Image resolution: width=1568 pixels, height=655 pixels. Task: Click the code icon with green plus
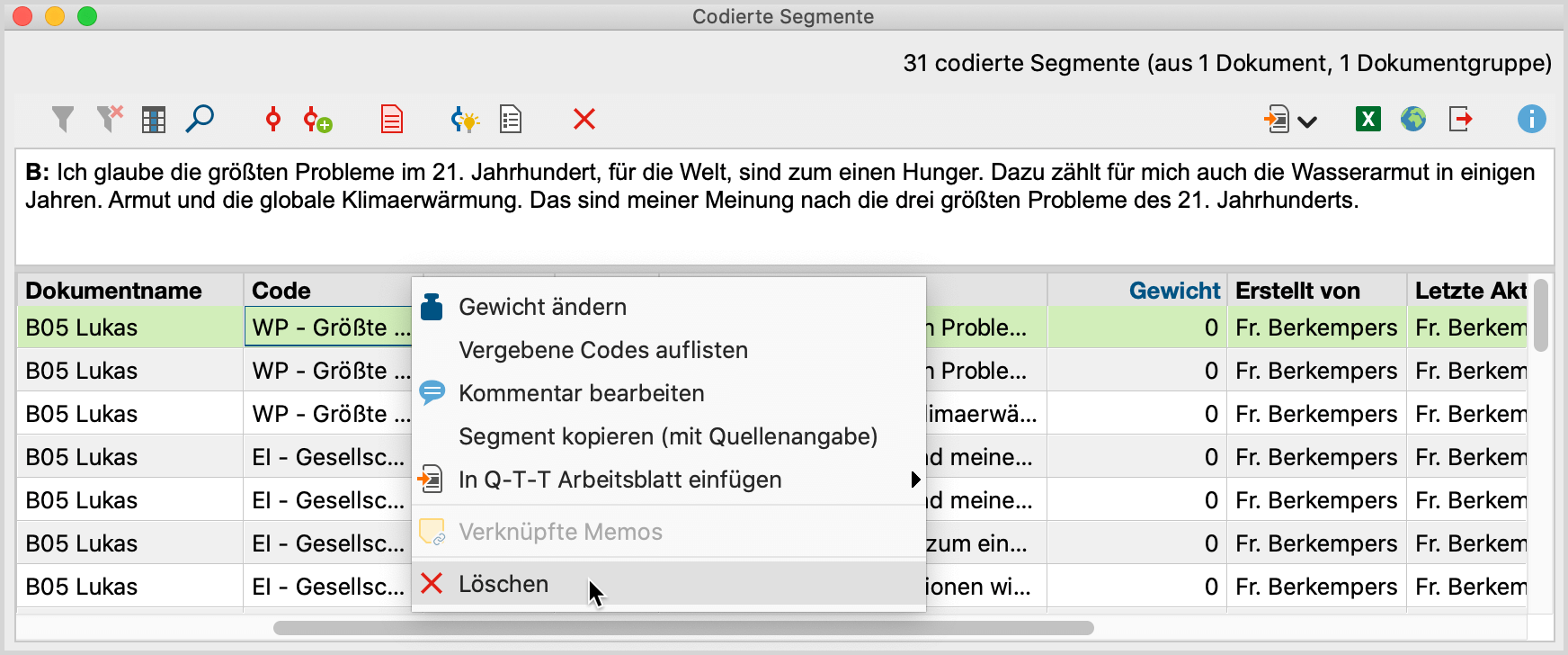317,120
